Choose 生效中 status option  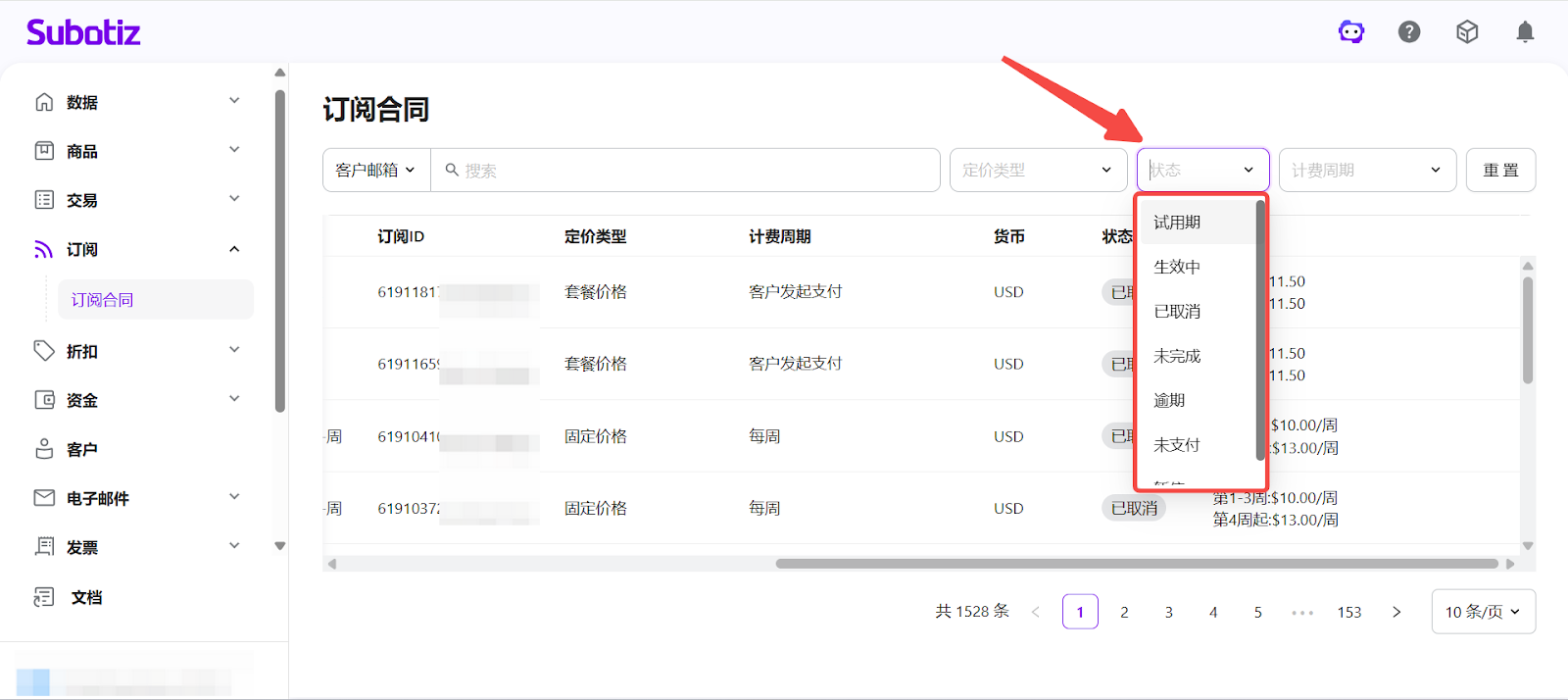coord(1177,267)
